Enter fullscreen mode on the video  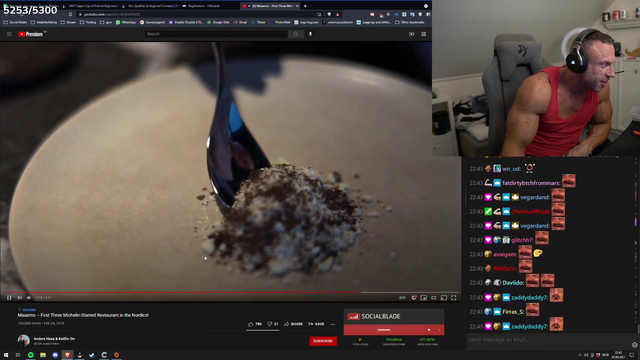point(453,298)
